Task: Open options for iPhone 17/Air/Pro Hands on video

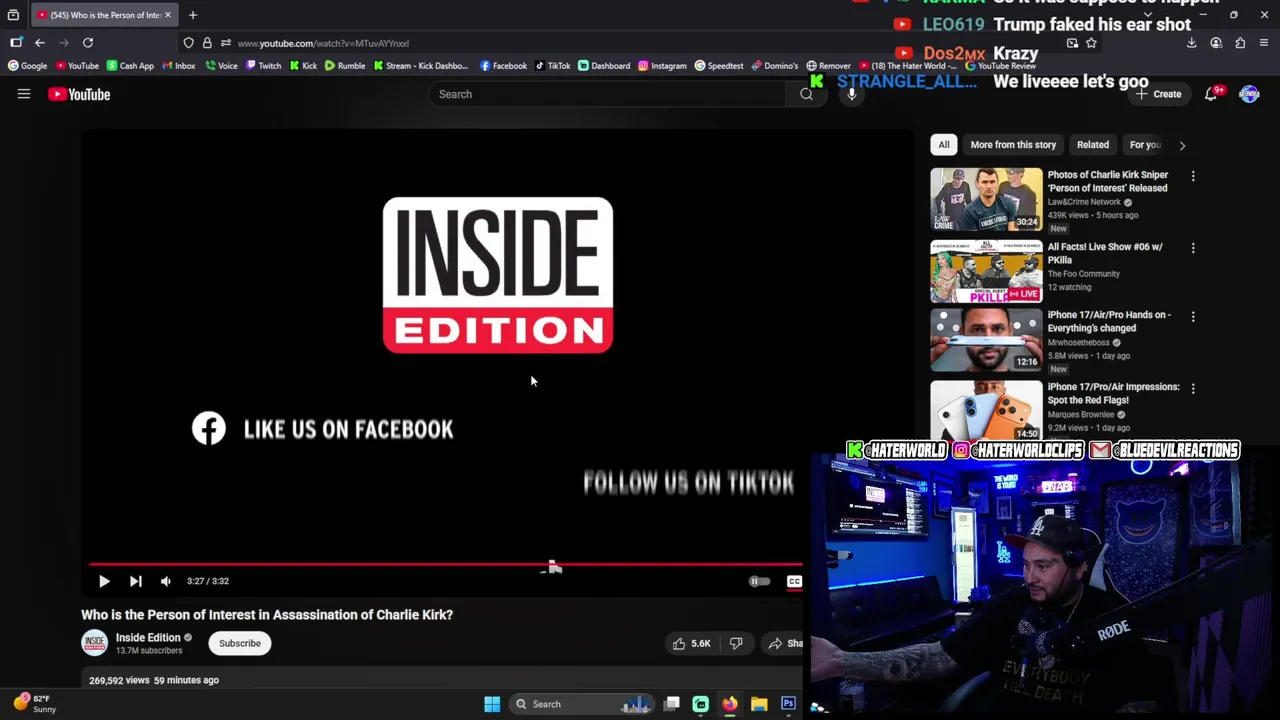Action: 1192,316
